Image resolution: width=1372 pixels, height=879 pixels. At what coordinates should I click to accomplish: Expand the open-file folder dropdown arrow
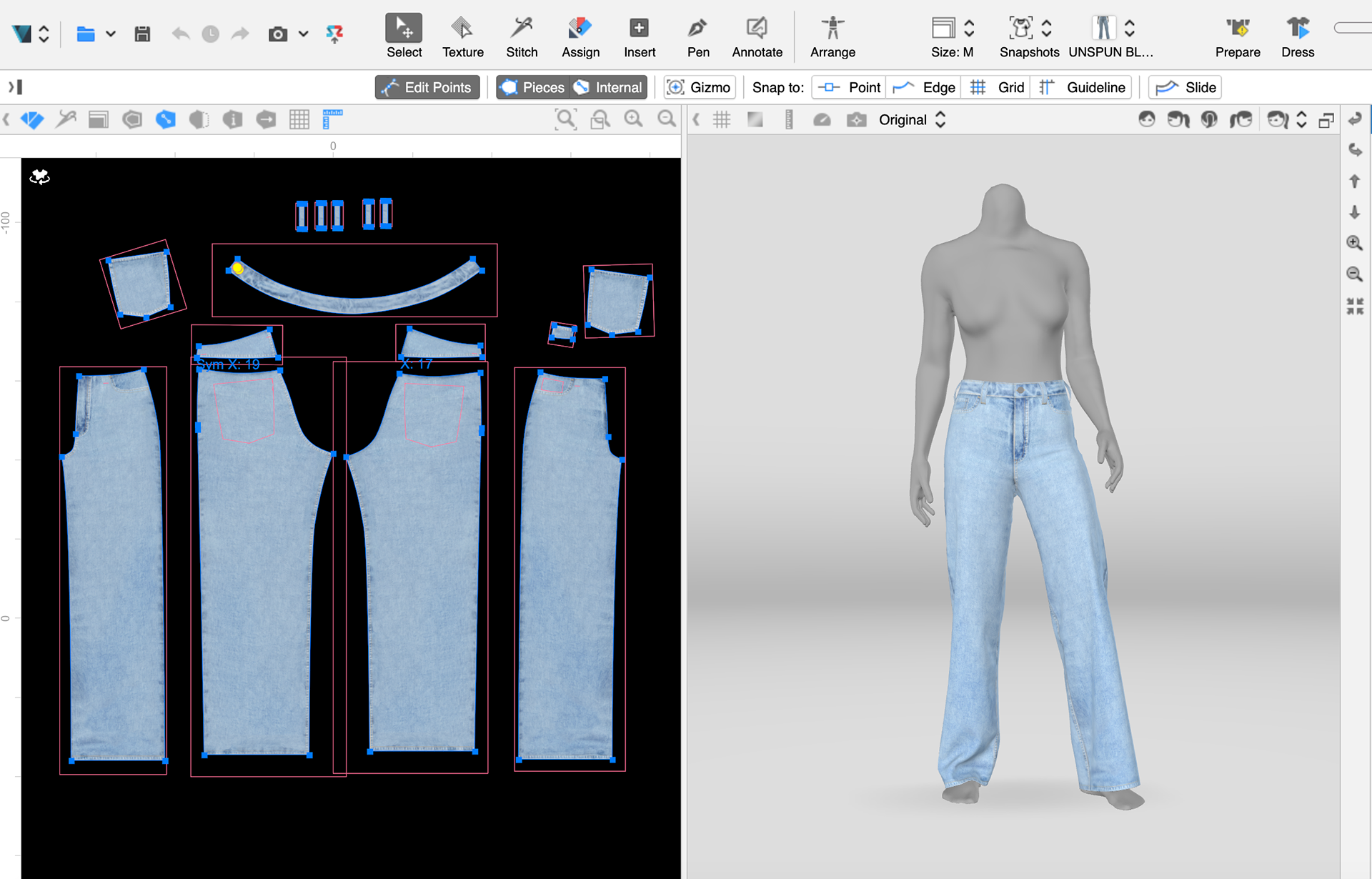click(111, 34)
